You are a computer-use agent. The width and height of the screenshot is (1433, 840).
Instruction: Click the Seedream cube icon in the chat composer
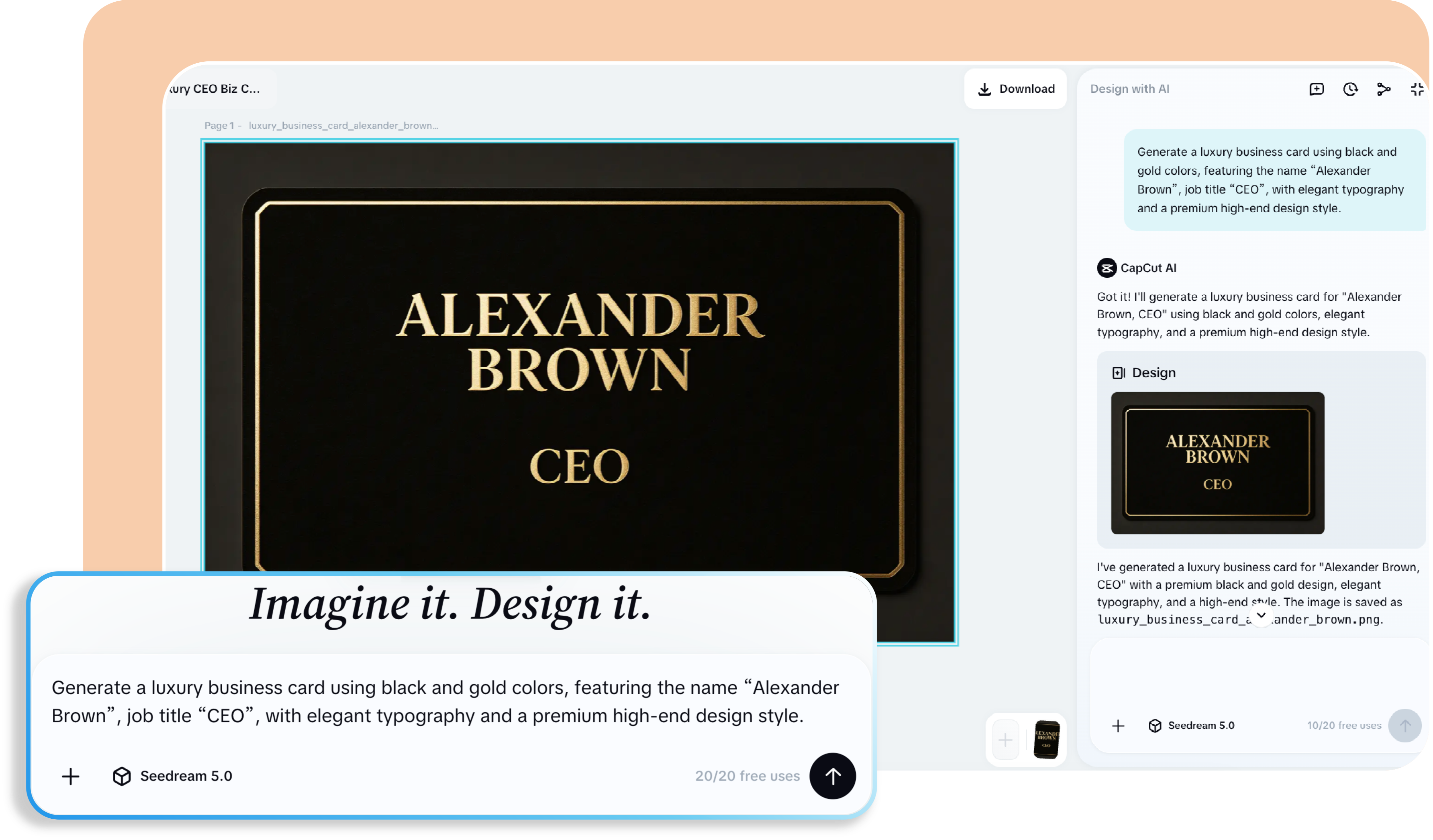1155,726
